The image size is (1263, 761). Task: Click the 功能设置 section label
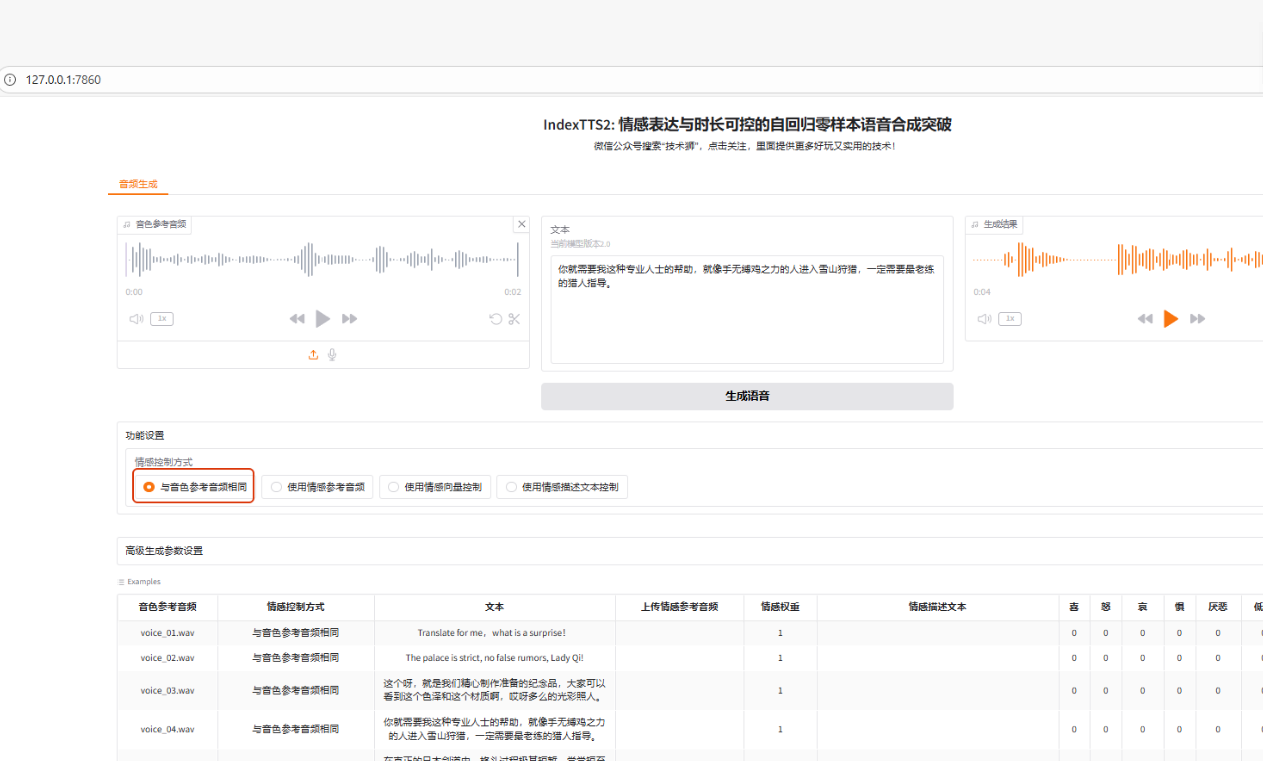tap(145, 436)
